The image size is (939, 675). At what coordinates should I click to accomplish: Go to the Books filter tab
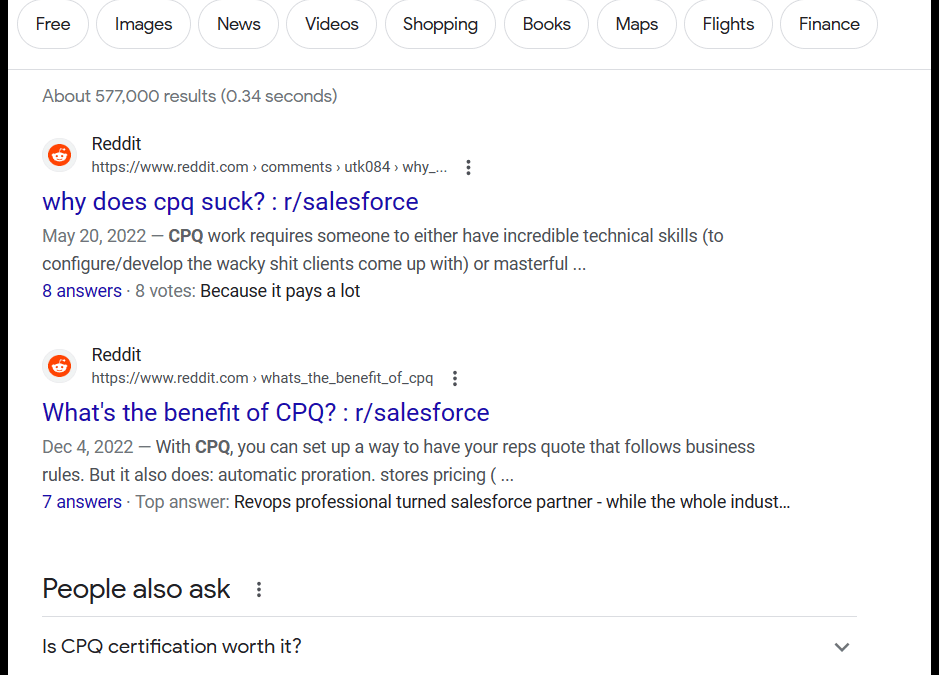(546, 24)
